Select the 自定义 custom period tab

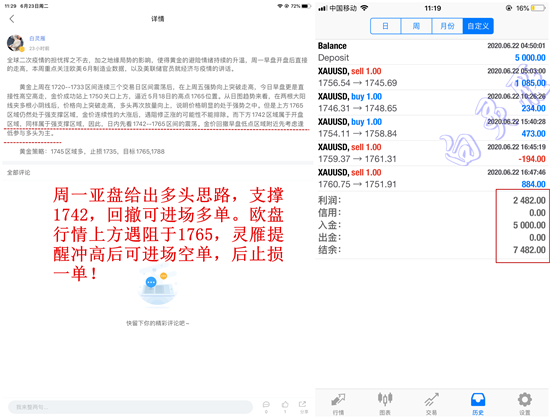478,26
